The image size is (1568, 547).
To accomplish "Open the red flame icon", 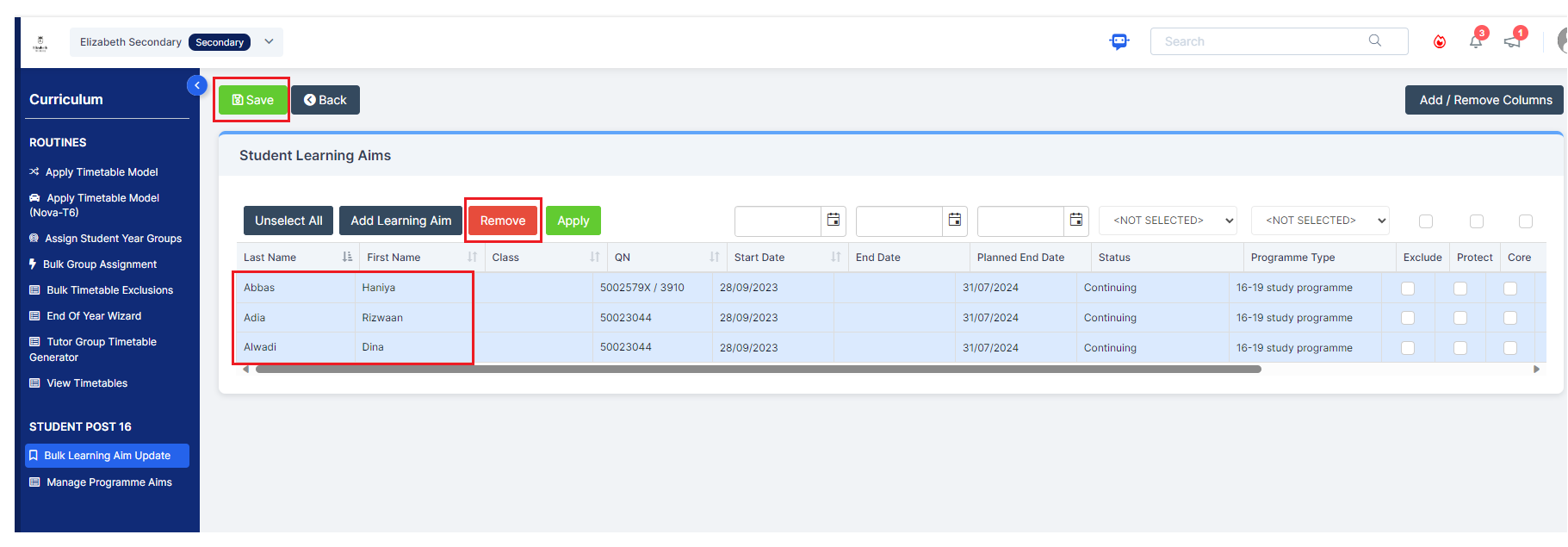I will [1440, 41].
